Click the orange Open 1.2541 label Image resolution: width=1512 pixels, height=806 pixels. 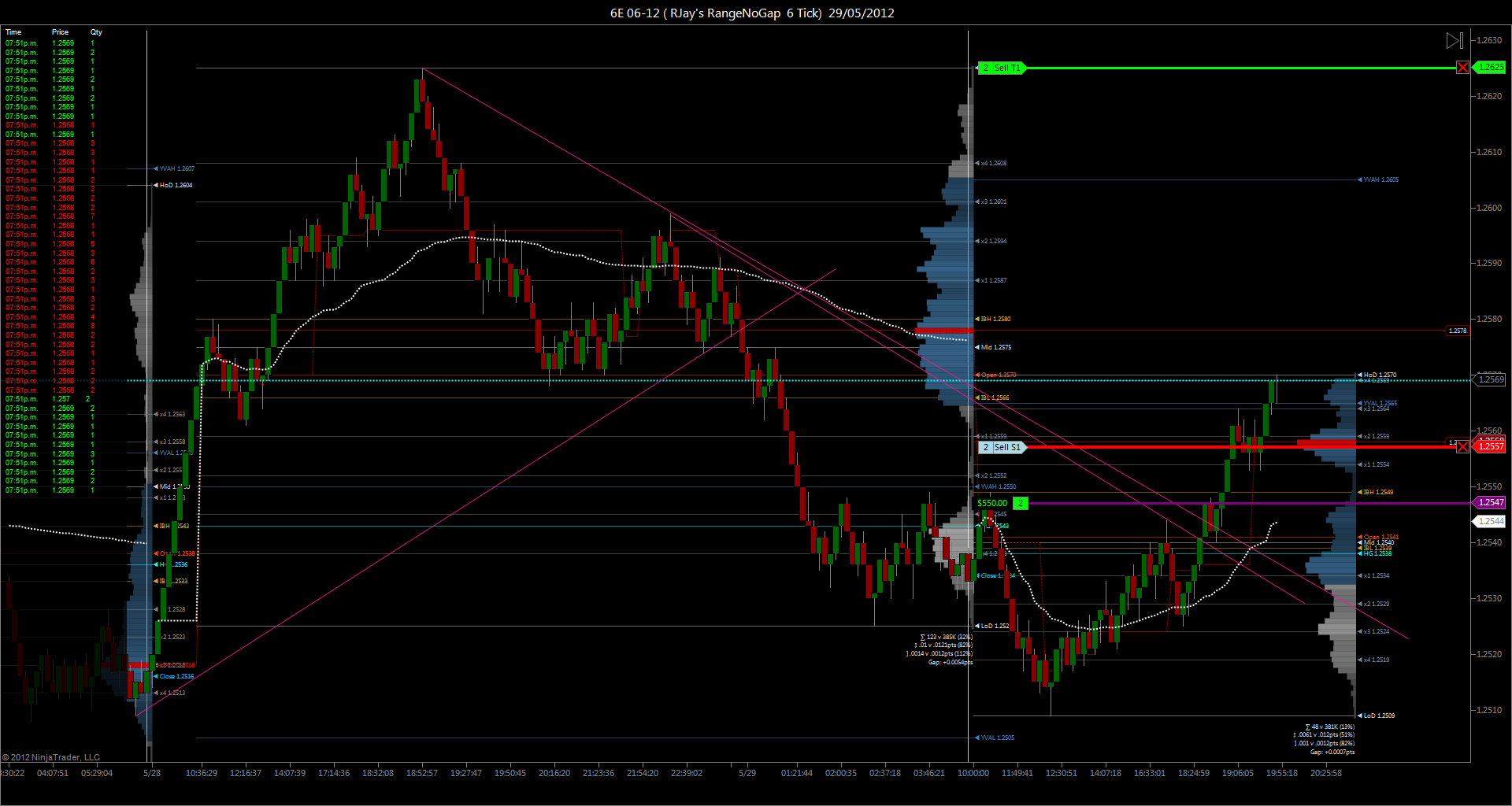coord(1378,538)
